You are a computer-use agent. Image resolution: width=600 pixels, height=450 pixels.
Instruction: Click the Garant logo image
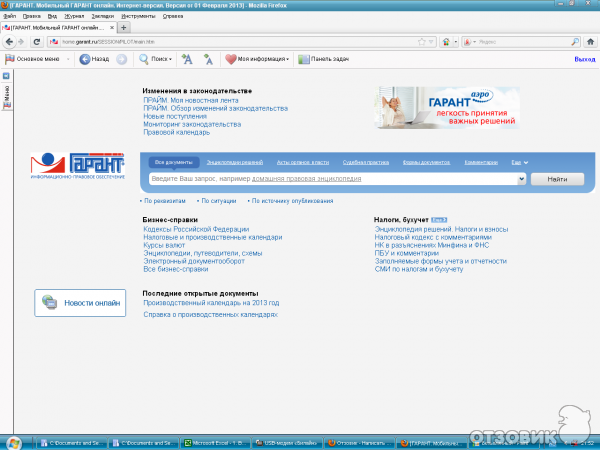tap(78, 166)
